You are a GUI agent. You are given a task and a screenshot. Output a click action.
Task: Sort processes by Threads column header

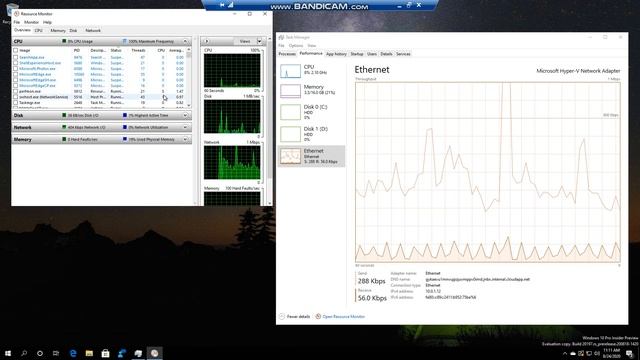pyautogui.click(x=138, y=51)
